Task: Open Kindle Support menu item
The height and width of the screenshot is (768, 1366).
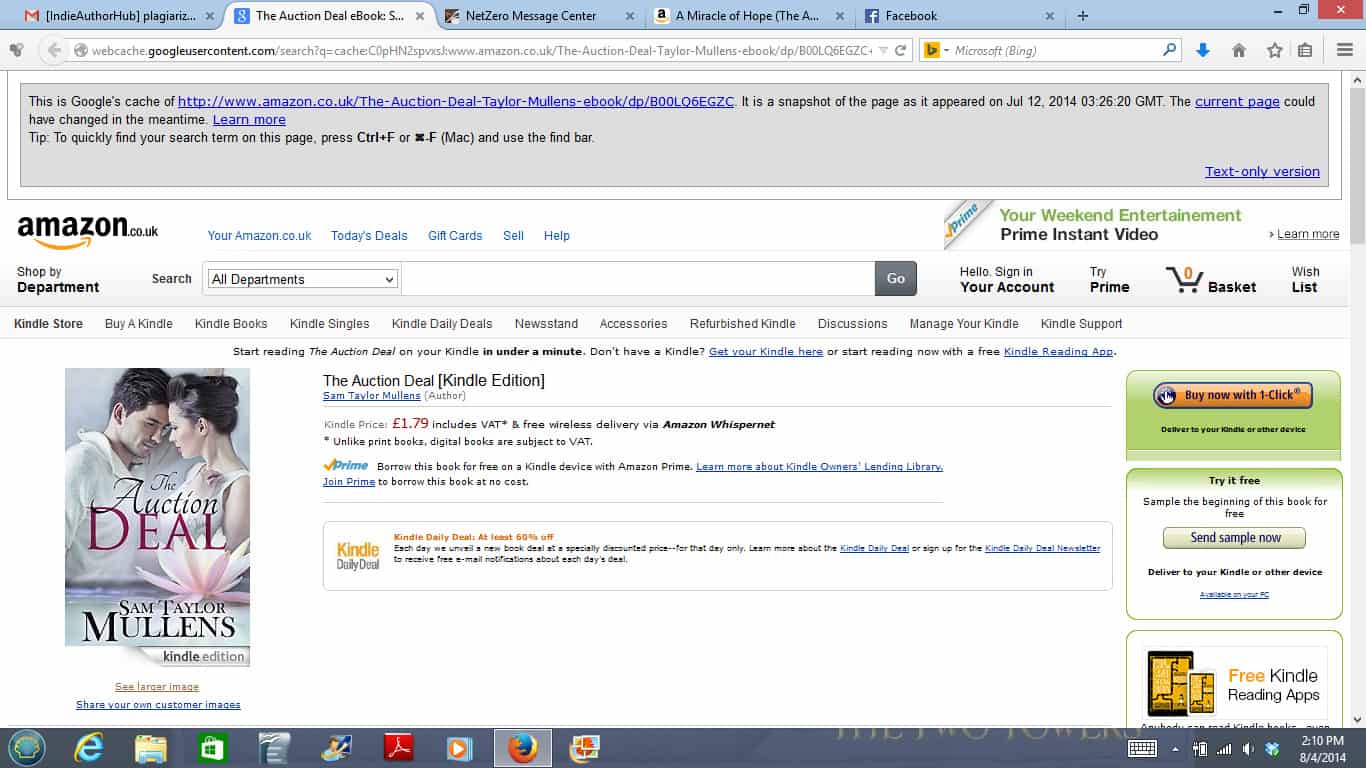Action: click(x=1081, y=323)
